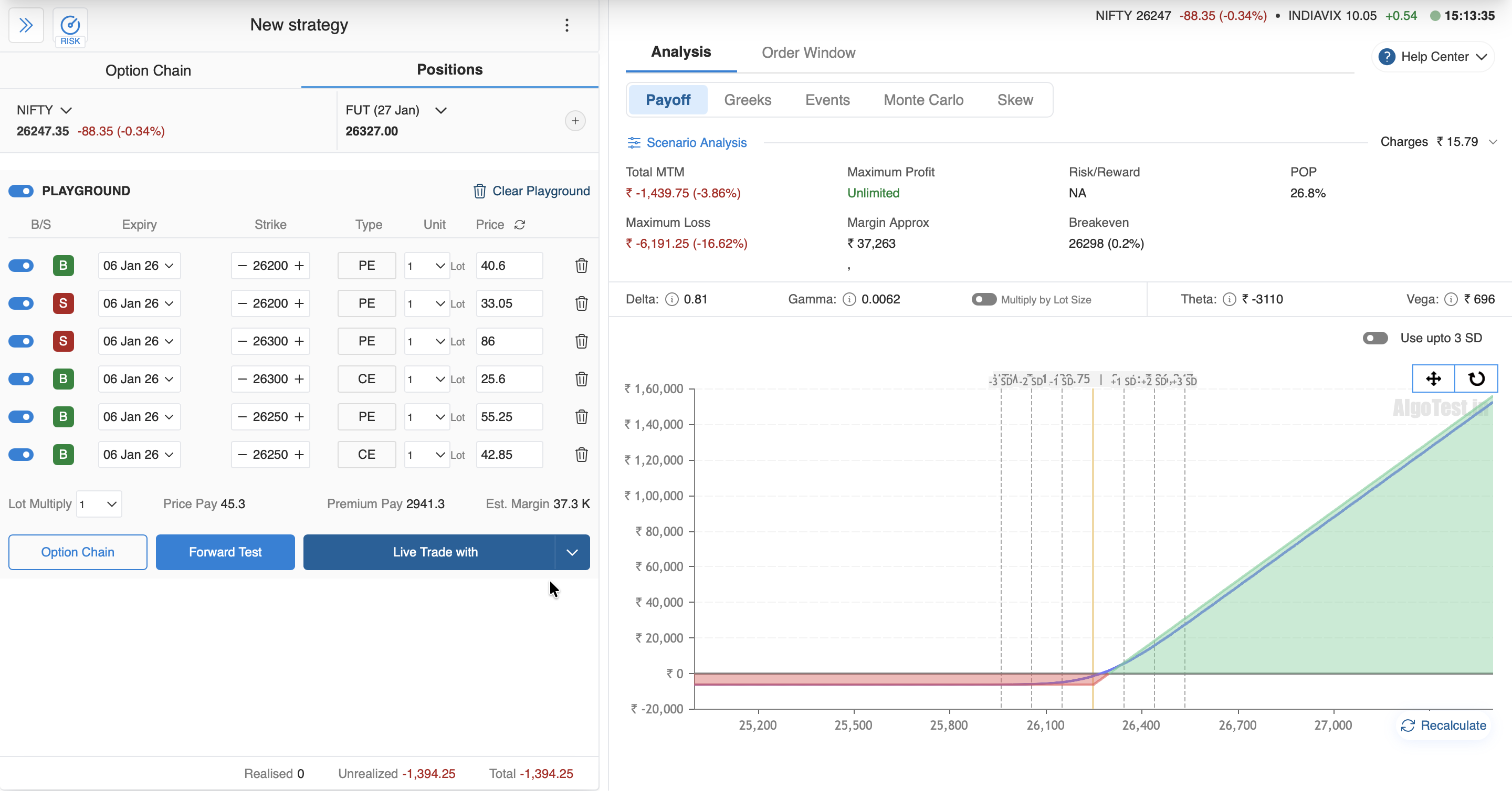Expand the Lot Multiply dropdown
Screen dimensions: 1512x799
99,504
